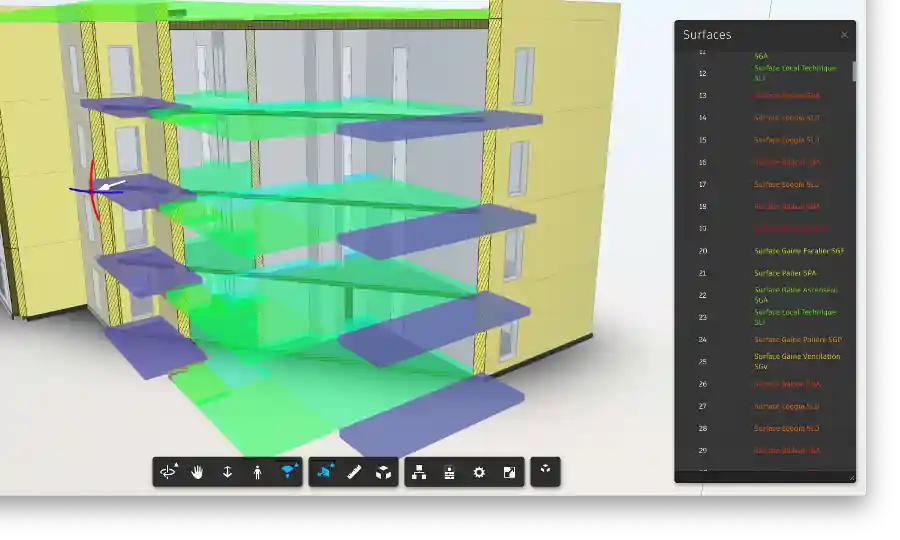Click the Surfaces panel vertical scrollbar
Image resolution: width=900 pixels, height=540 pixels.
pos(853,71)
